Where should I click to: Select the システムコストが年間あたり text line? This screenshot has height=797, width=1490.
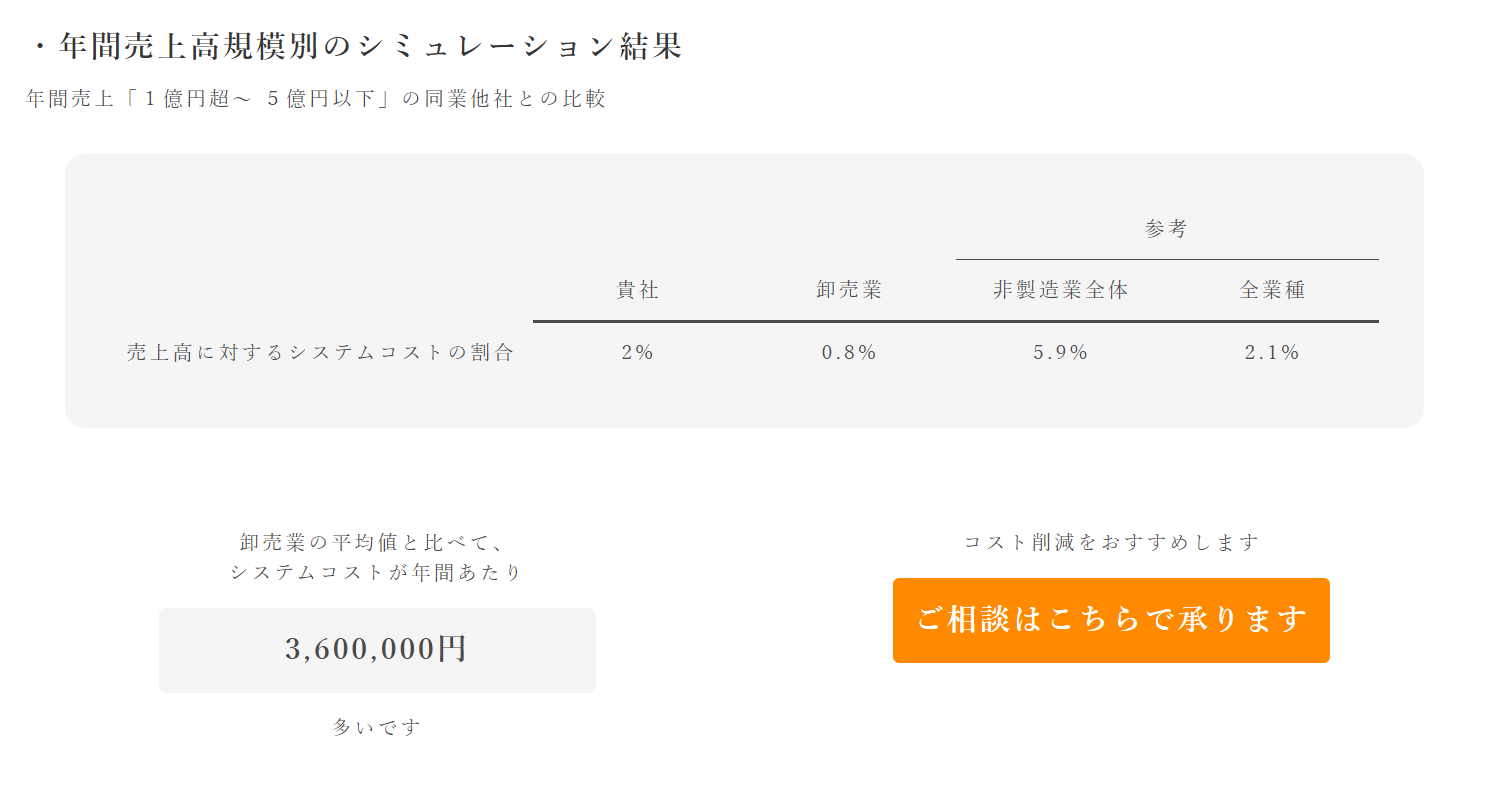[x=376, y=573]
